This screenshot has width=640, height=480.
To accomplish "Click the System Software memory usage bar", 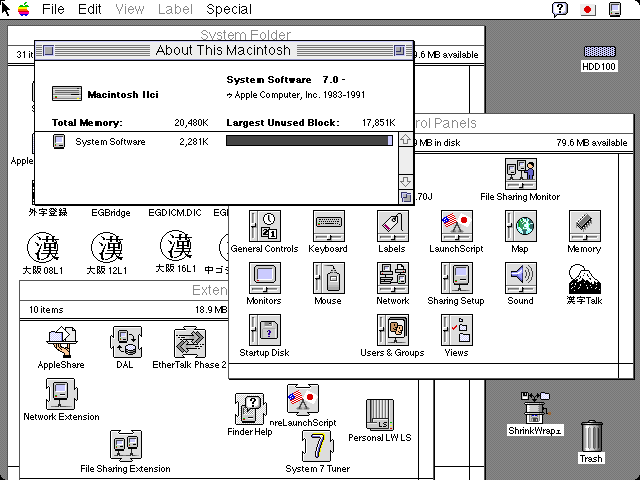I will click(x=309, y=141).
